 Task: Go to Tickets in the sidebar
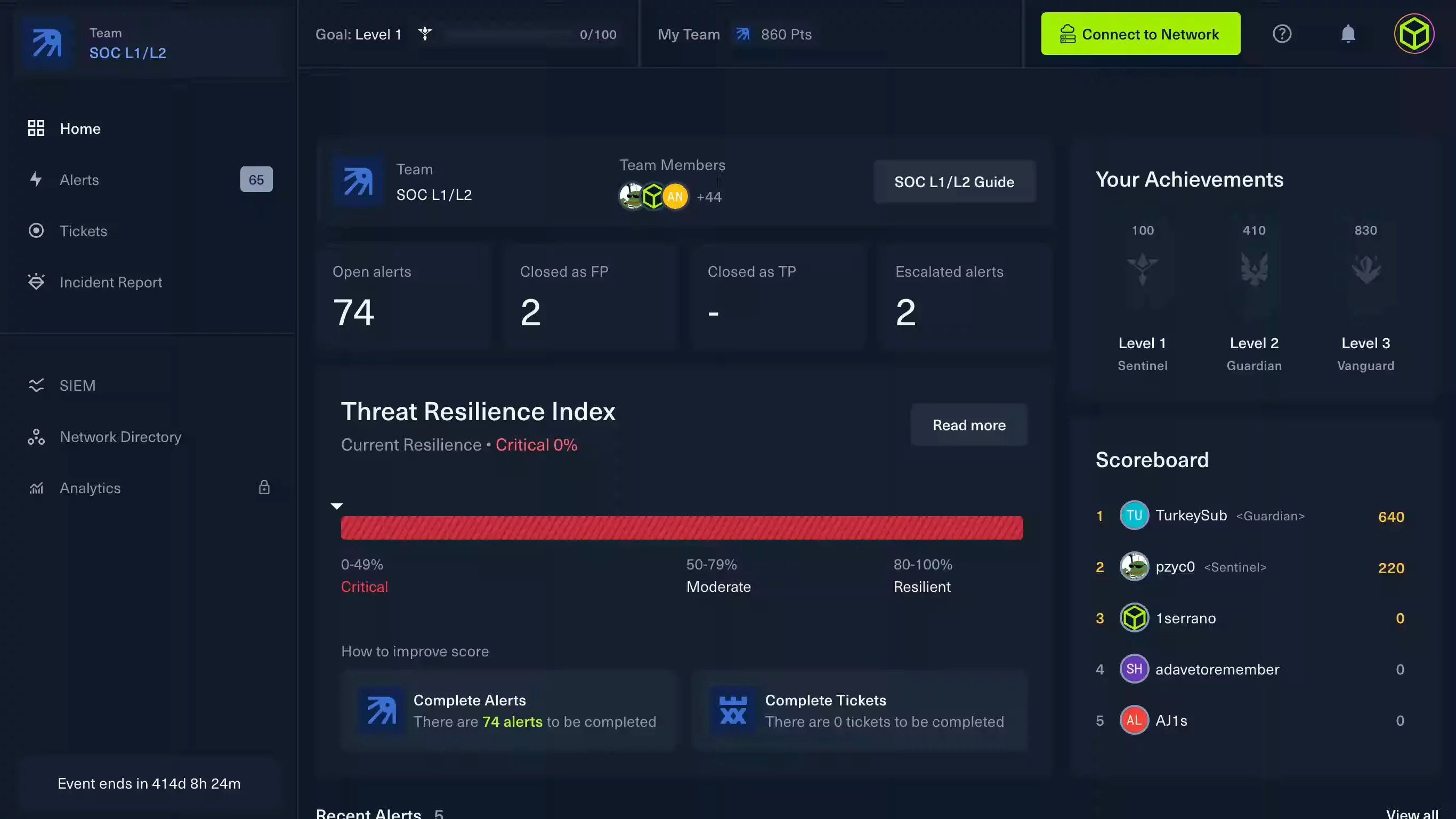83,231
